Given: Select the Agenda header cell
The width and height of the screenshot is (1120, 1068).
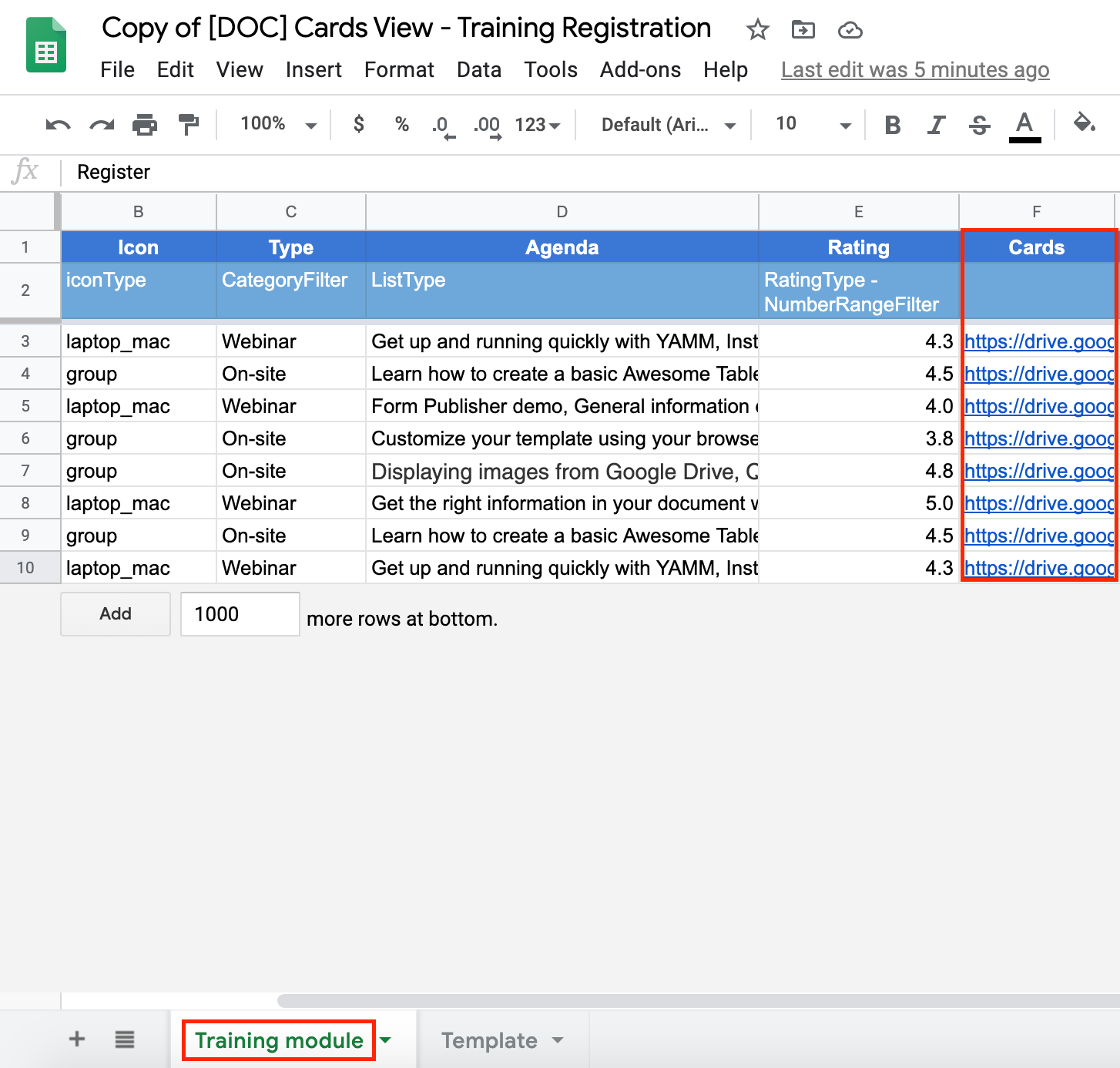Looking at the screenshot, I should (x=562, y=247).
